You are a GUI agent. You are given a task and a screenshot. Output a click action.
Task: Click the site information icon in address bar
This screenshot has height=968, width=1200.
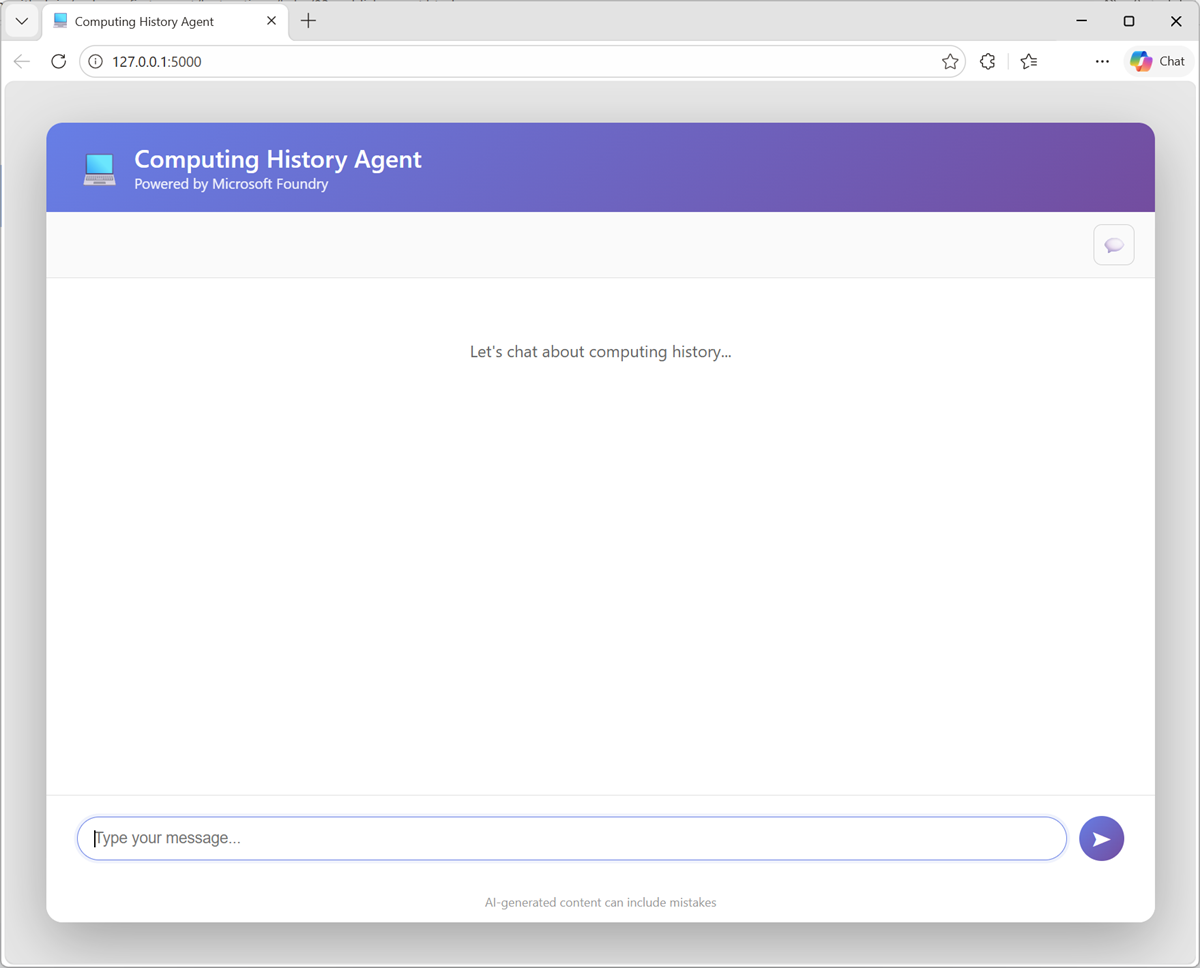[x=94, y=61]
